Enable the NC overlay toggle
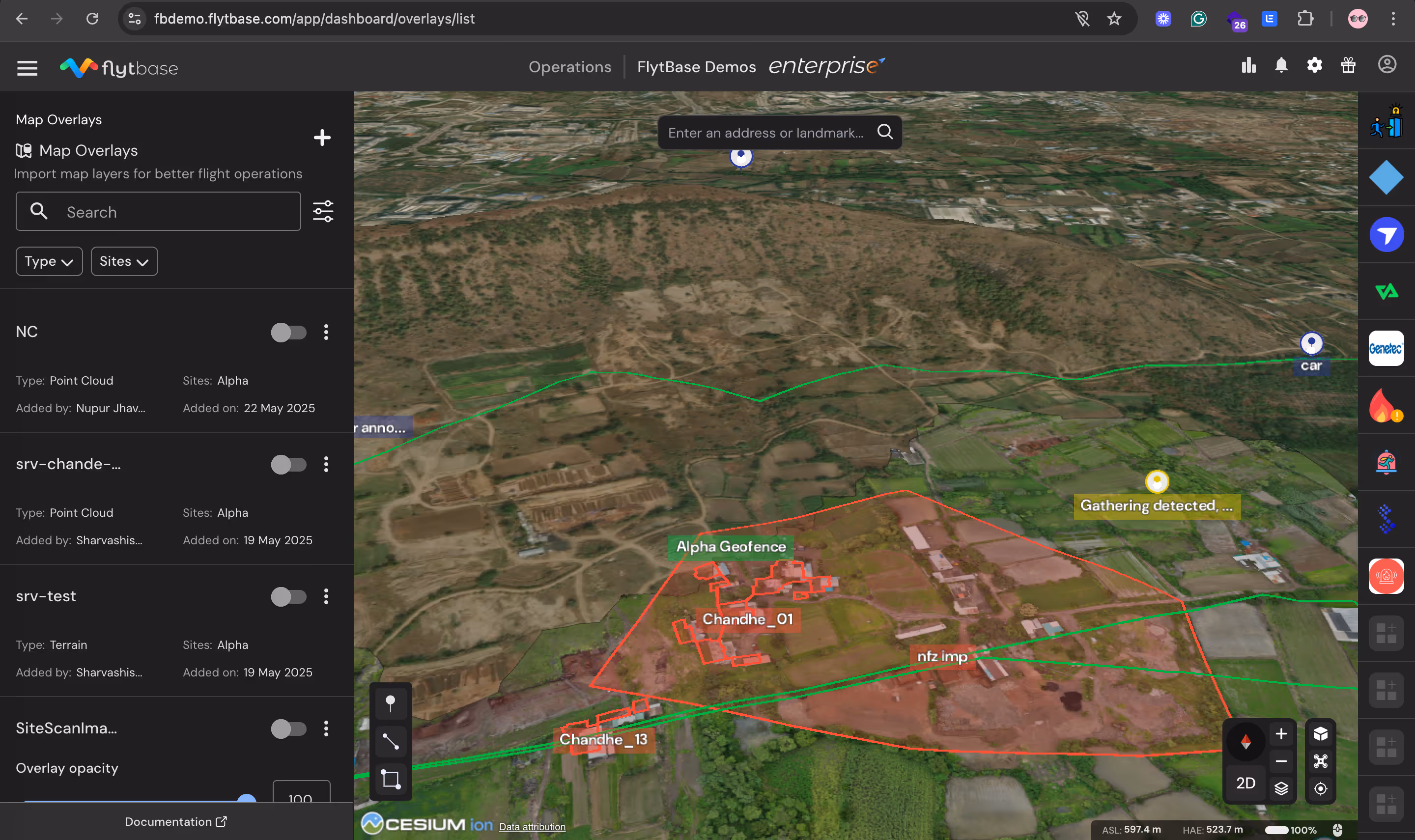This screenshot has width=1415, height=840. pyautogui.click(x=288, y=332)
